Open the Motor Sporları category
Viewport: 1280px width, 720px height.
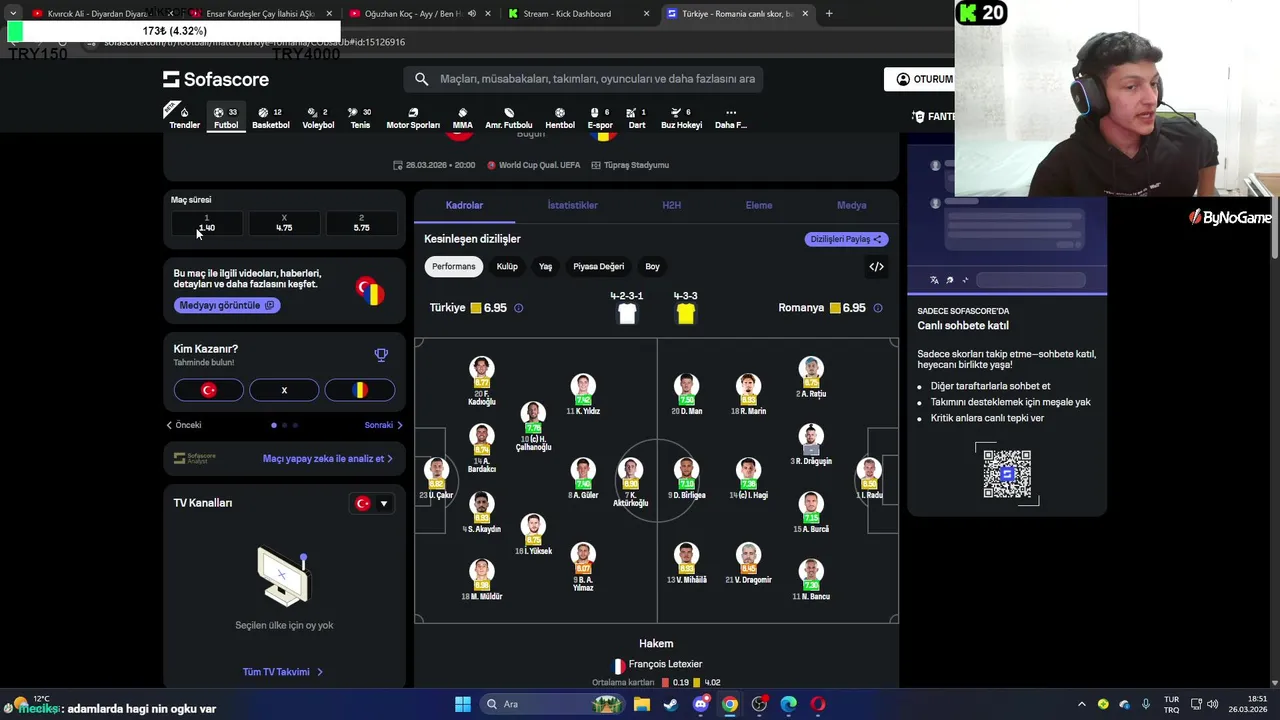point(413,118)
